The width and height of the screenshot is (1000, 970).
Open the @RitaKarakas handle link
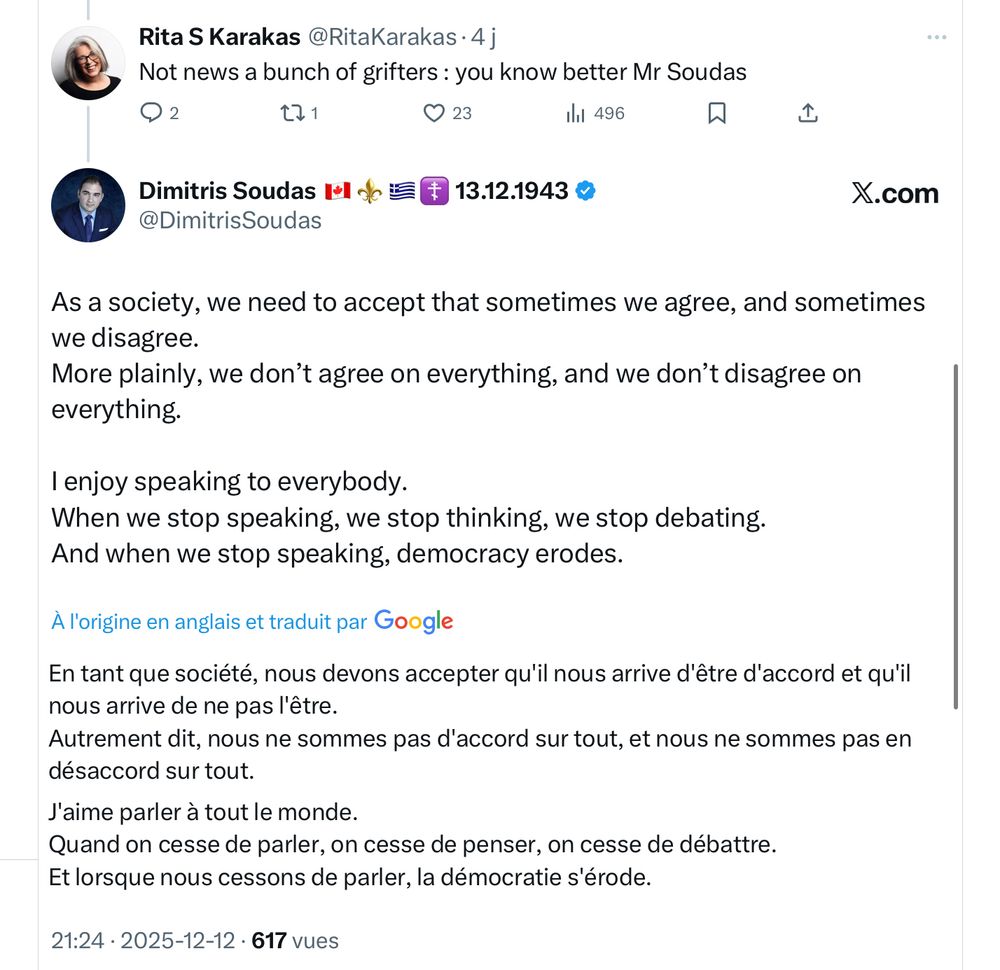point(381,38)
